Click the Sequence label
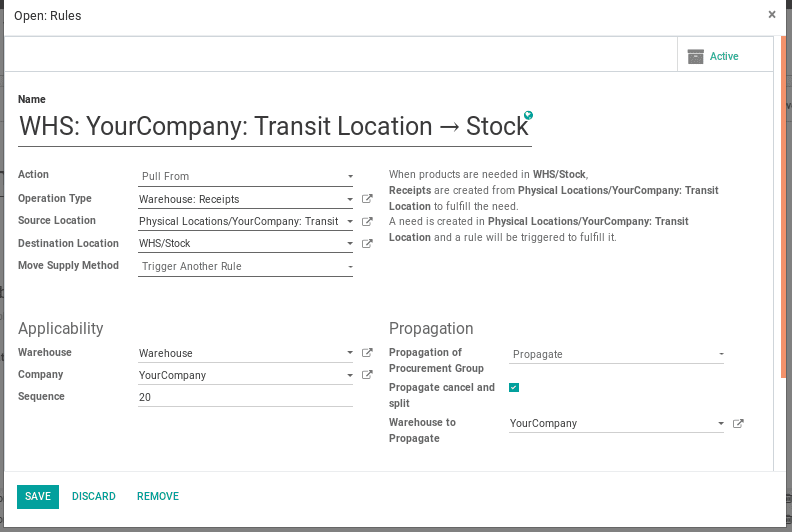The width and height of the screenshot is (792, 532). [x=41, y=397]
